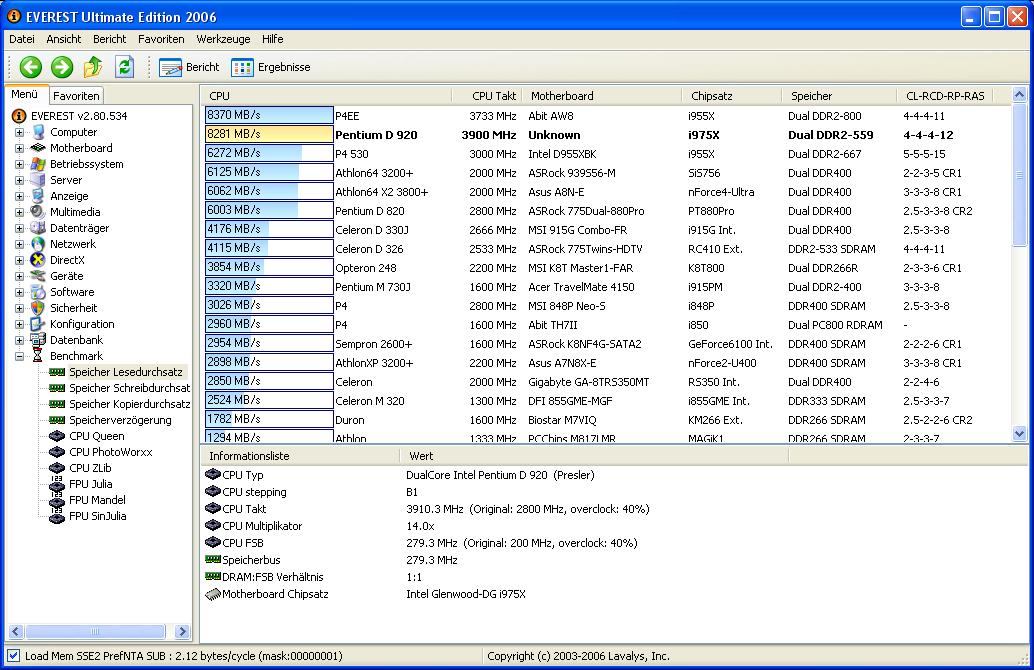Select the Geräte icon in the tree

pyautogui.click(x=38, y=276)
